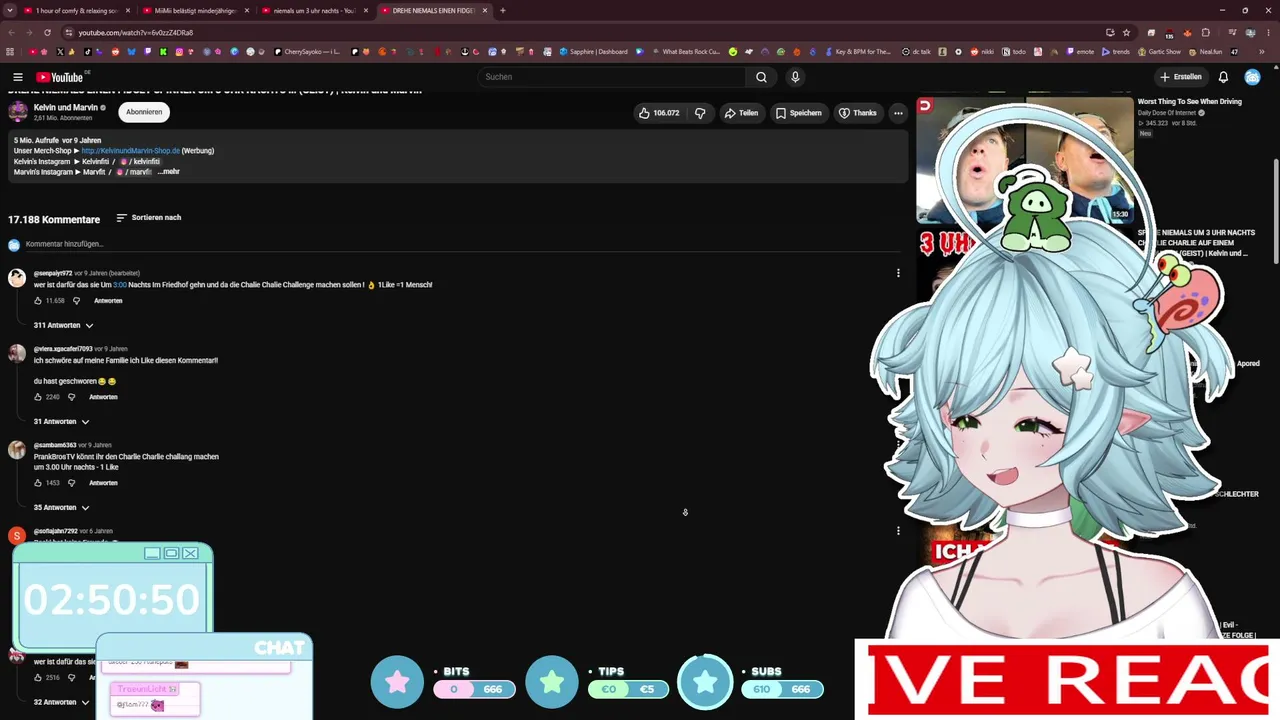
Task: Like the video with 106.072 likes
Action: pos(659,113)
